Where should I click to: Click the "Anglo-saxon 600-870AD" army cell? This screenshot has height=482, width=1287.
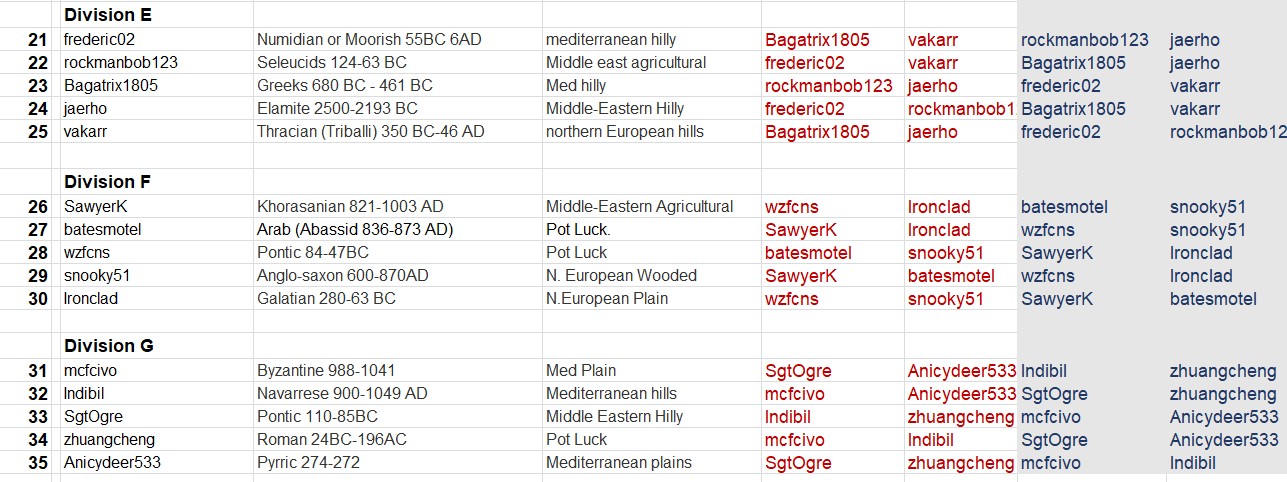pyautogui.click(x=342, y=276)
